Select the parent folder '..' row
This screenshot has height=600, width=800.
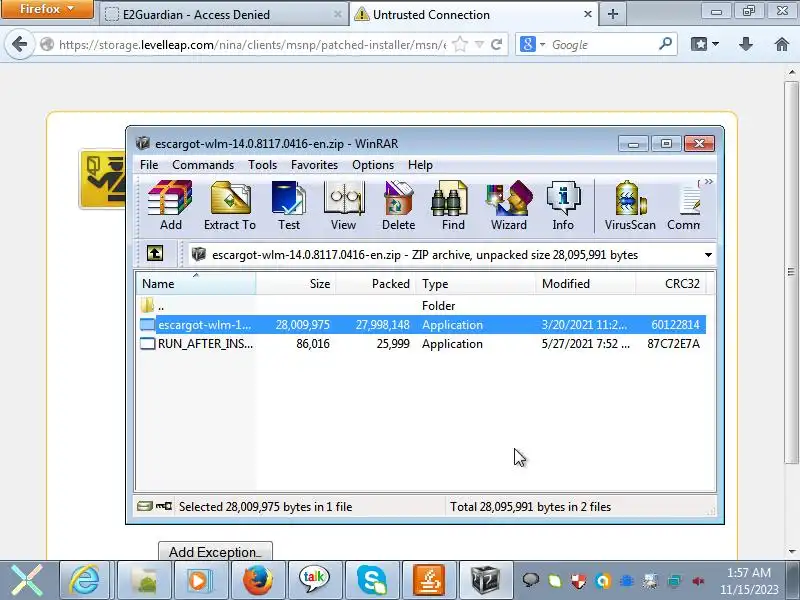421,306
